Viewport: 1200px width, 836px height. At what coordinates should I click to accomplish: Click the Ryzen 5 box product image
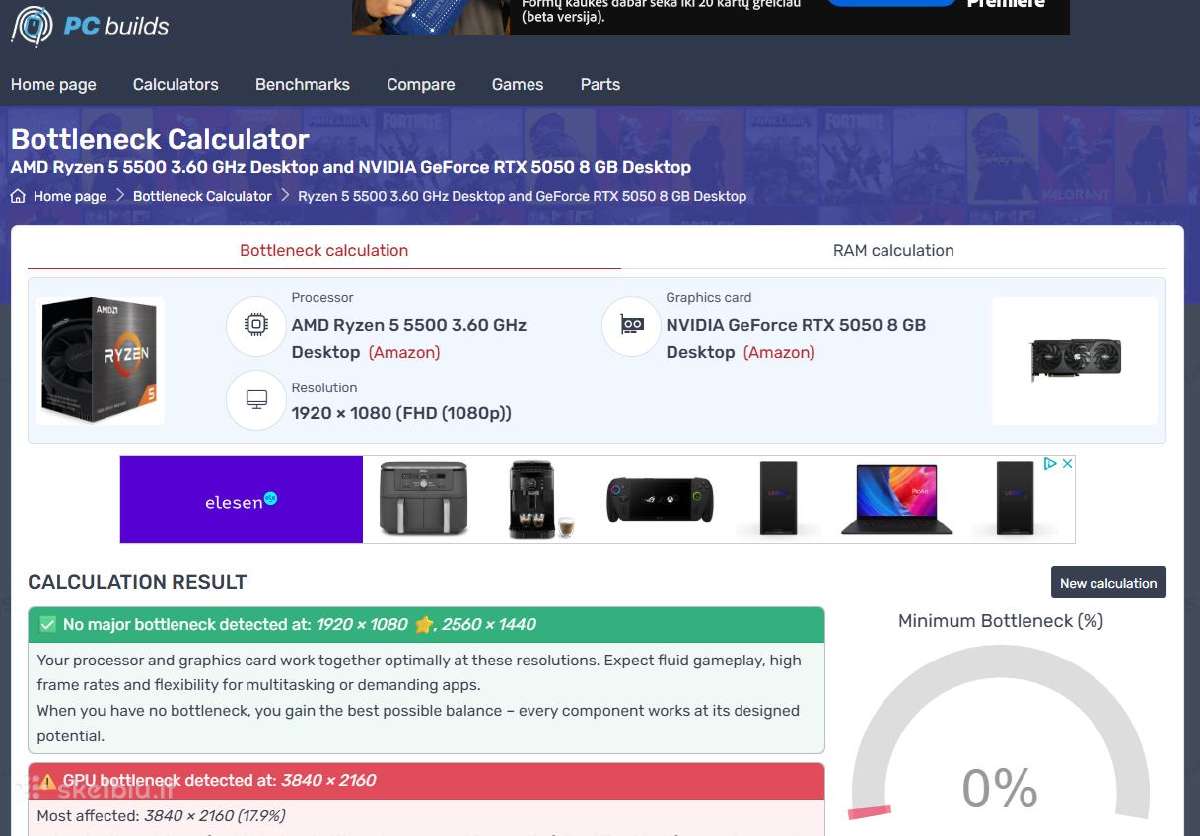100,360
